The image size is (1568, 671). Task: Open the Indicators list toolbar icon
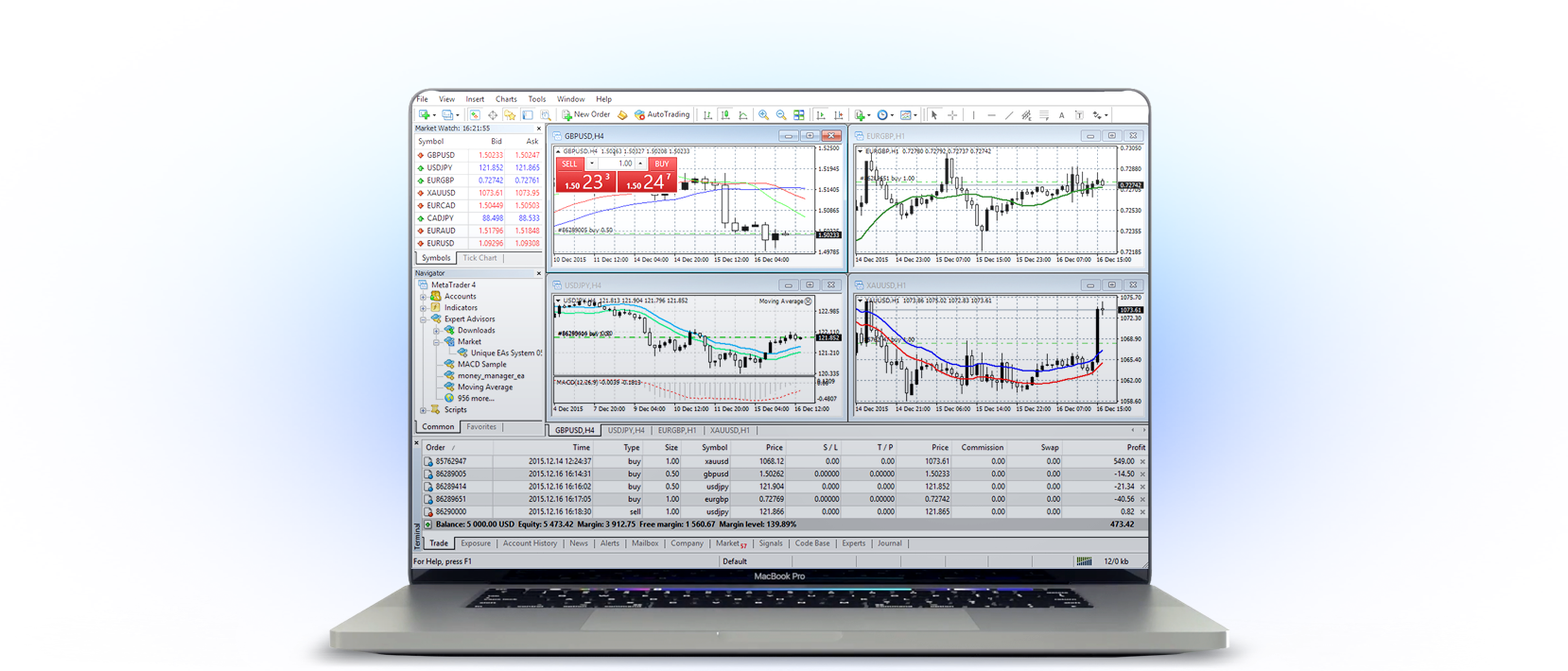tap(861, 115)
